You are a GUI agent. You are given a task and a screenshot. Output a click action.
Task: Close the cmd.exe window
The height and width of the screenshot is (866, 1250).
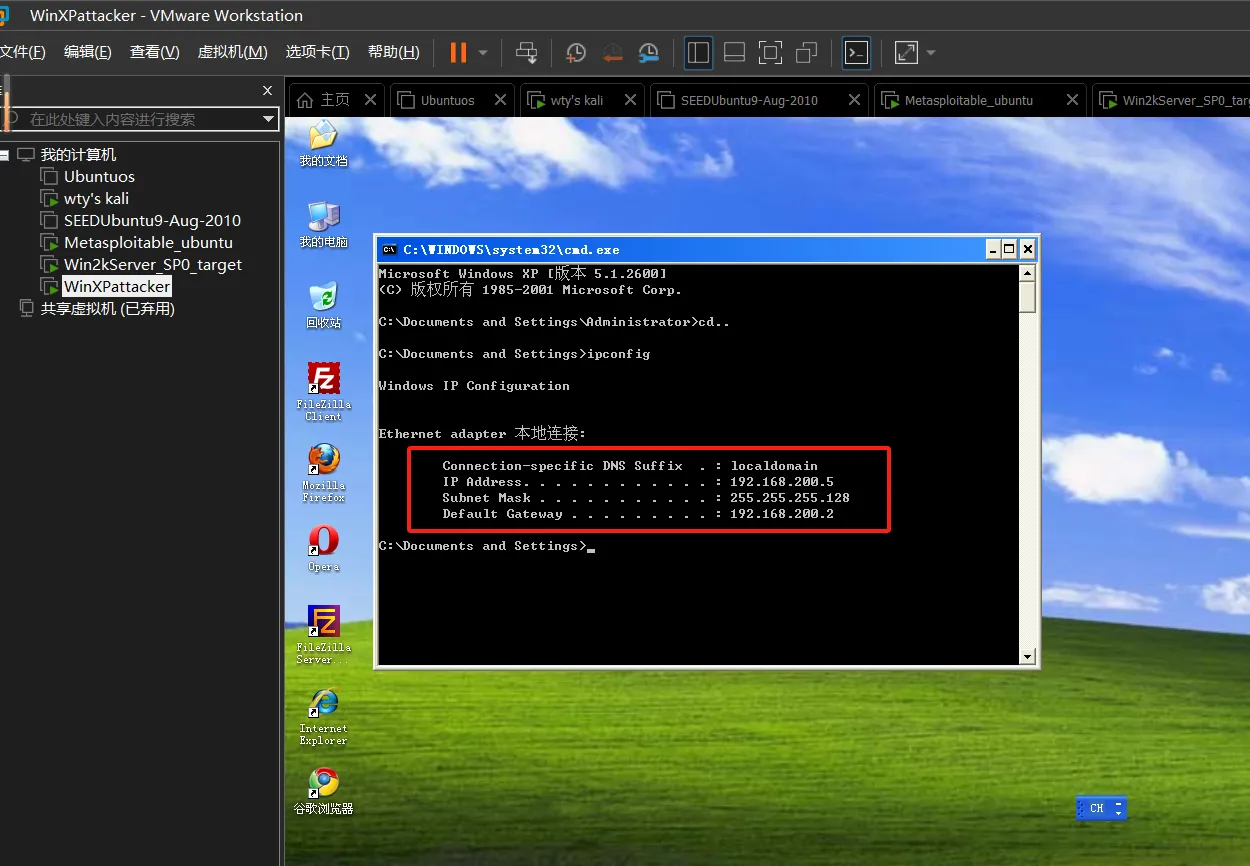click(x=1027, y=249)
